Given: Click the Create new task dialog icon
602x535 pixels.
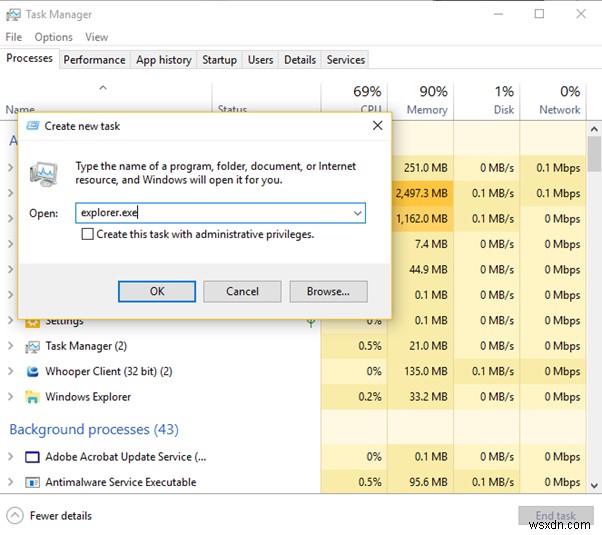Looking at the screenshot, I should tap(33, 126).
